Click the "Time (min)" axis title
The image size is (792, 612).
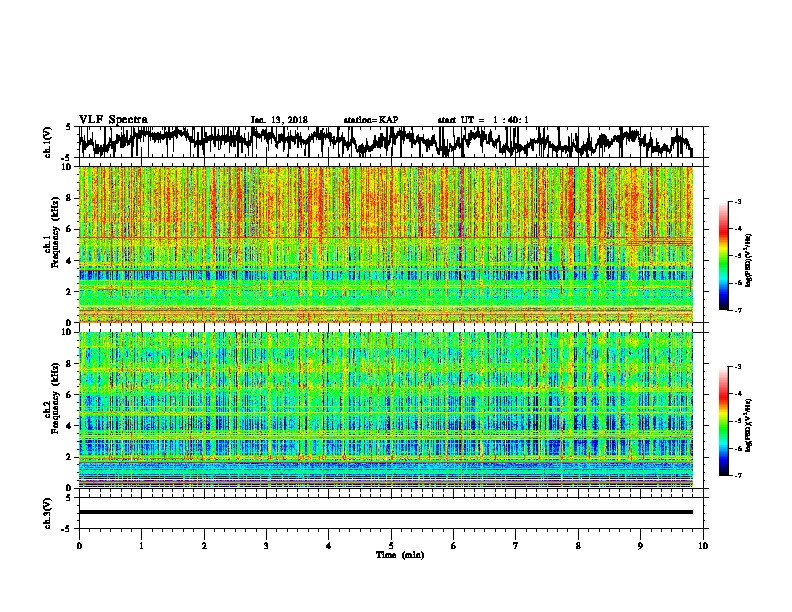tap(400, 555)
